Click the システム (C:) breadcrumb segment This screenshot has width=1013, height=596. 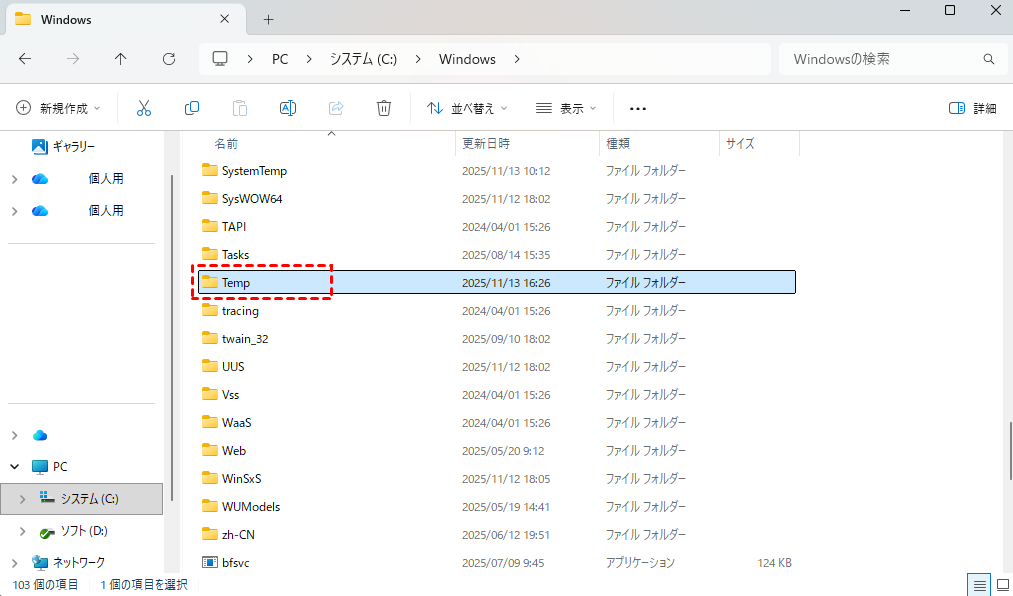pos(363,59)
